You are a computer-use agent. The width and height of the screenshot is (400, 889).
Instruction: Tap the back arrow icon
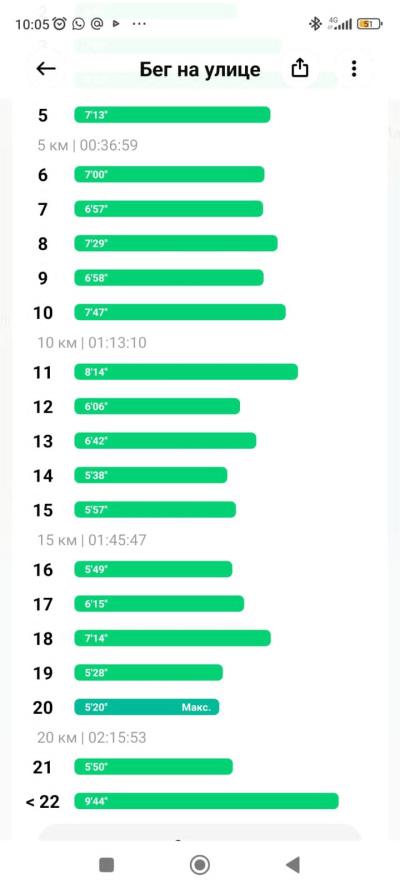(x=46, y=69)
